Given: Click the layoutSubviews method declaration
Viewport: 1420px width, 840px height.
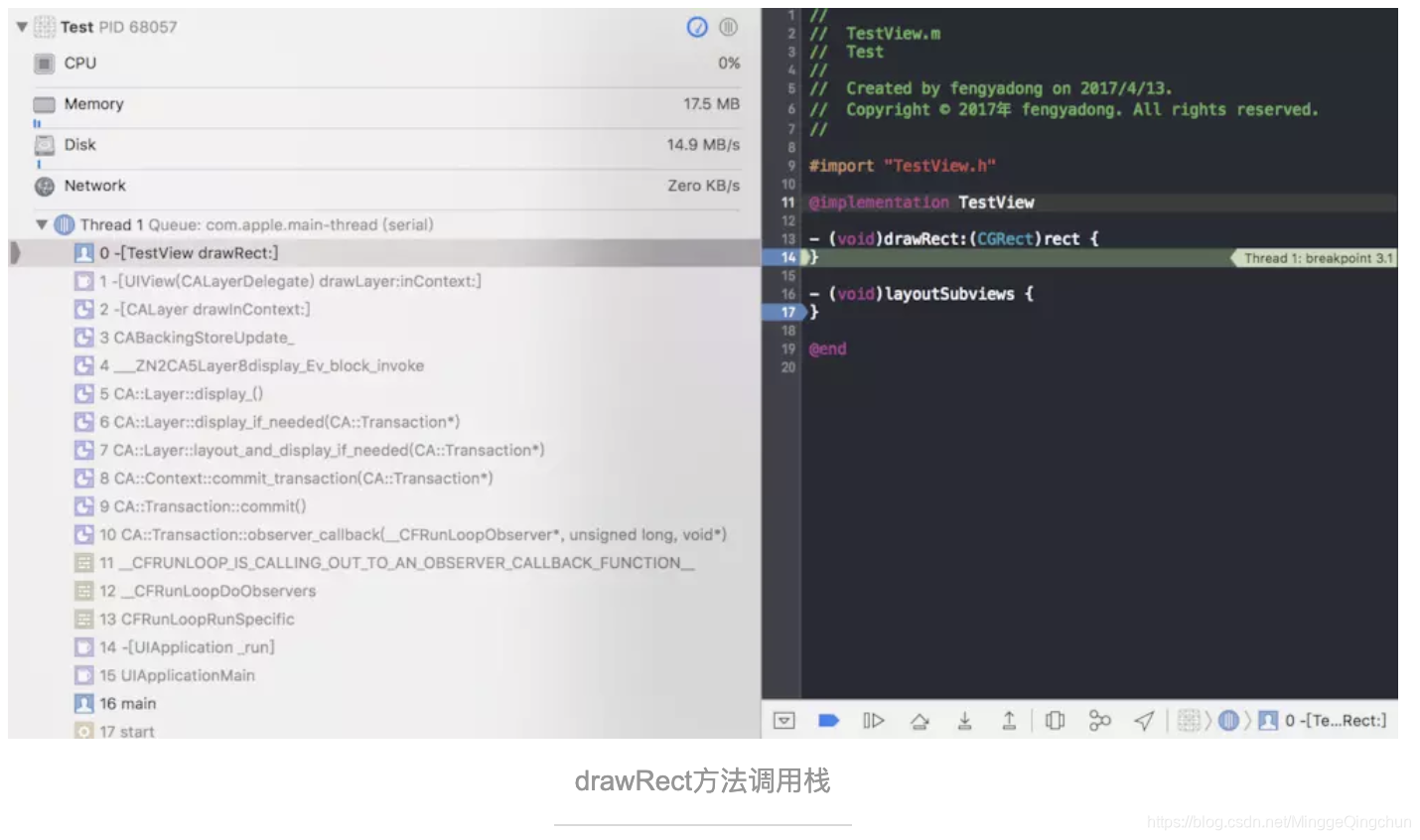Looking at the screenshot, I should point(921,294).
